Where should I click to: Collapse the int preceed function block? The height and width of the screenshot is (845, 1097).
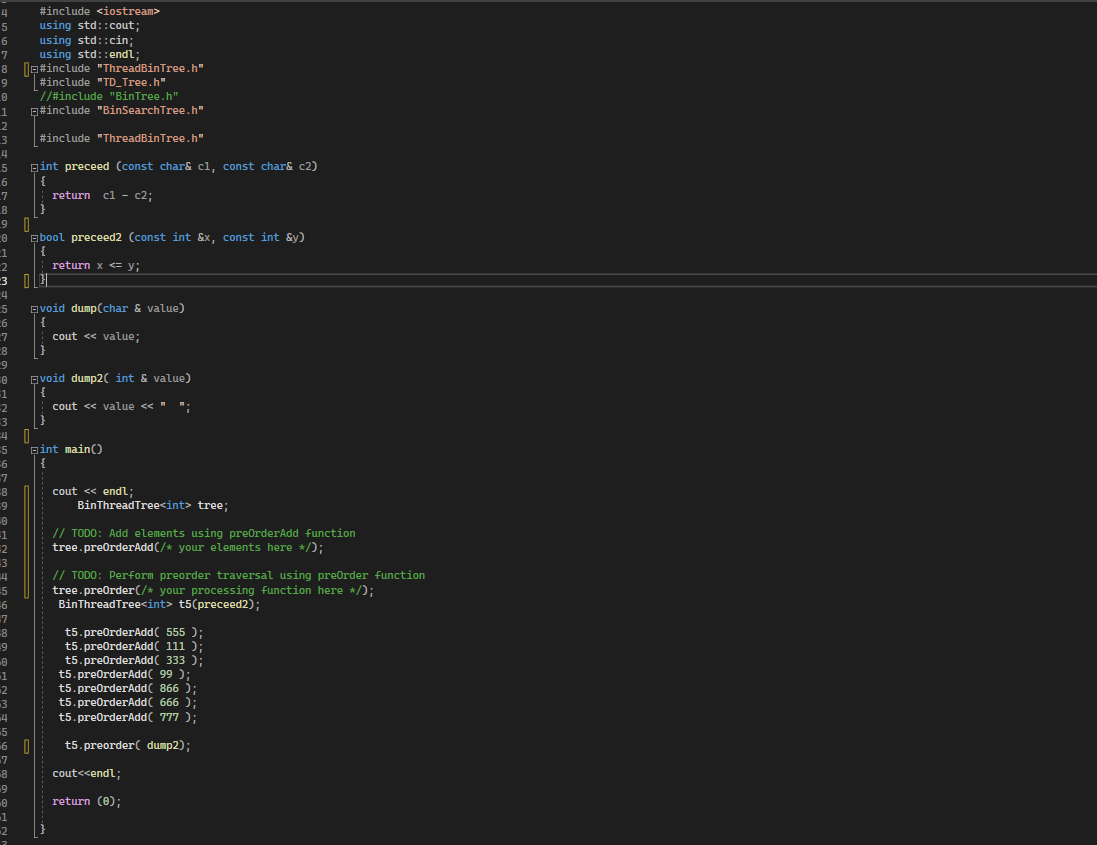tap(34, 168)
